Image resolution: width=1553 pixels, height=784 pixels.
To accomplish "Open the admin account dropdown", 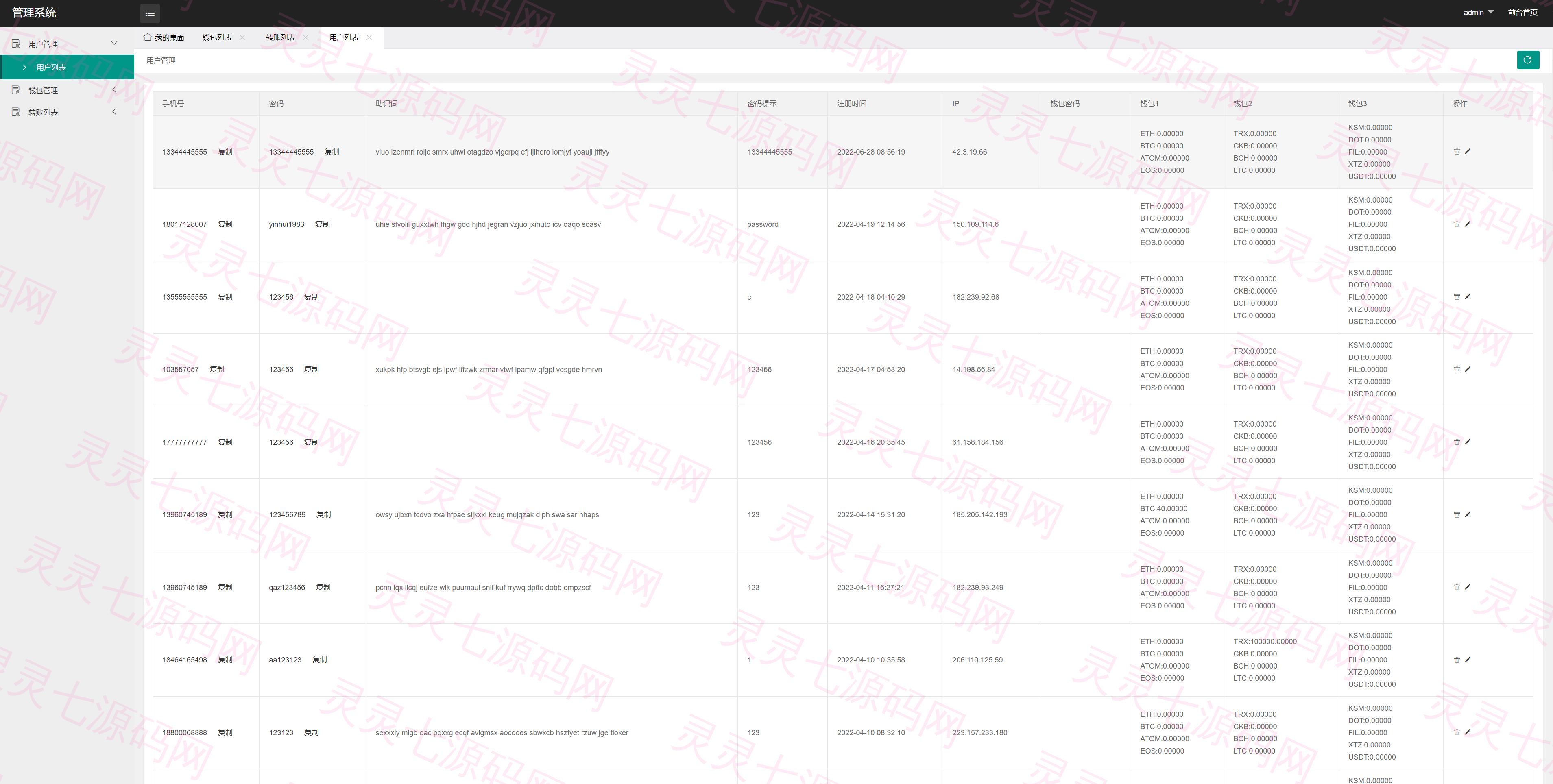I will tap(1478, 12).
